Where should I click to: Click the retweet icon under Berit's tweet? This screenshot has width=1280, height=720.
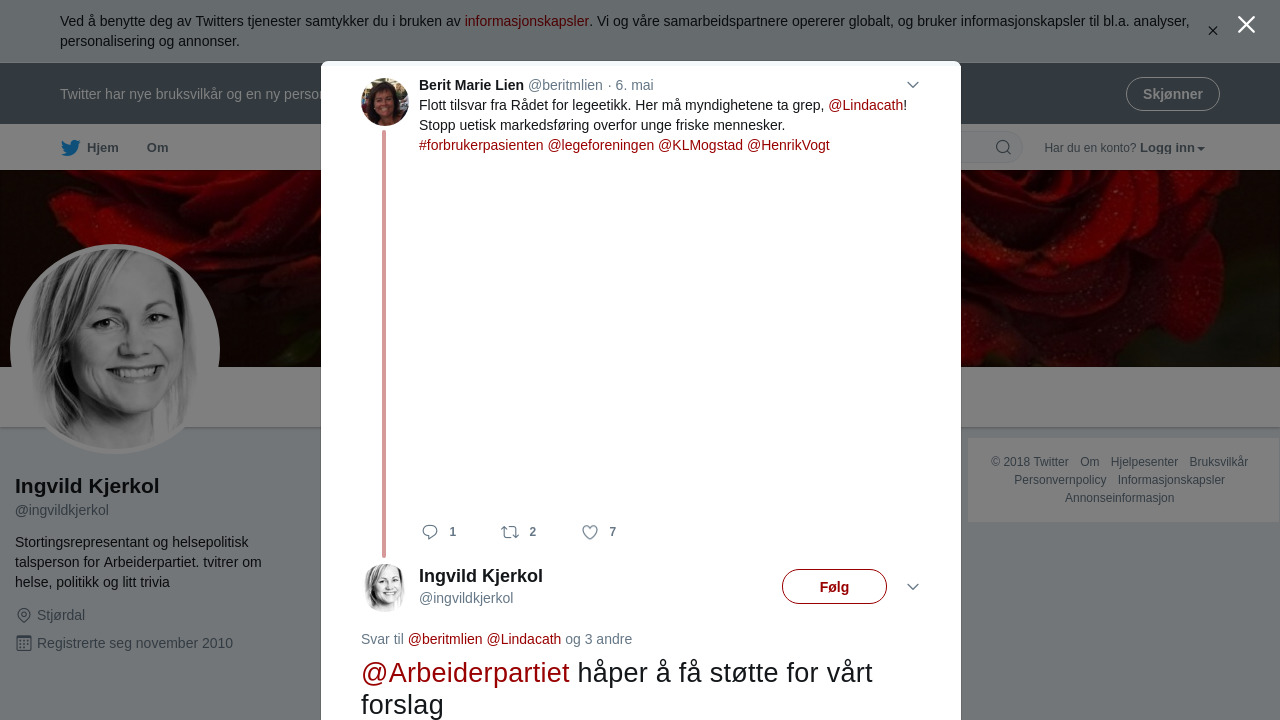click(x=510, y=532)
